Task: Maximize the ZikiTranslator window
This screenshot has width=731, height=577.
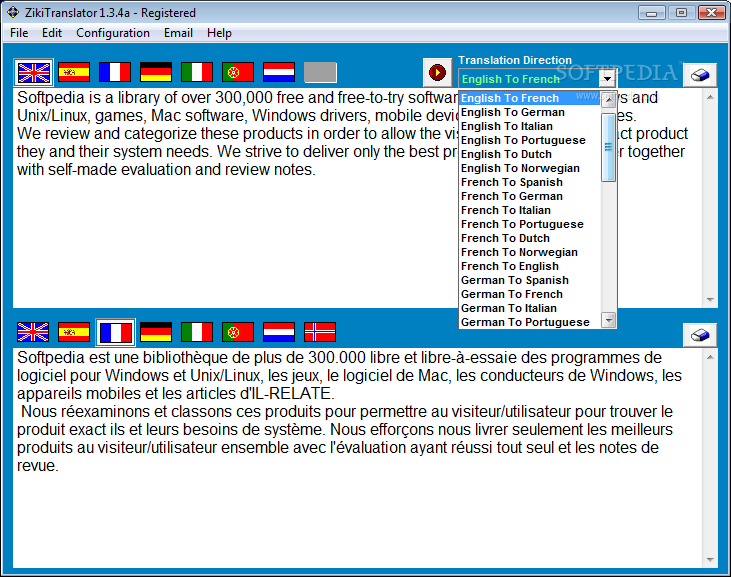Action: click(681, 13)
